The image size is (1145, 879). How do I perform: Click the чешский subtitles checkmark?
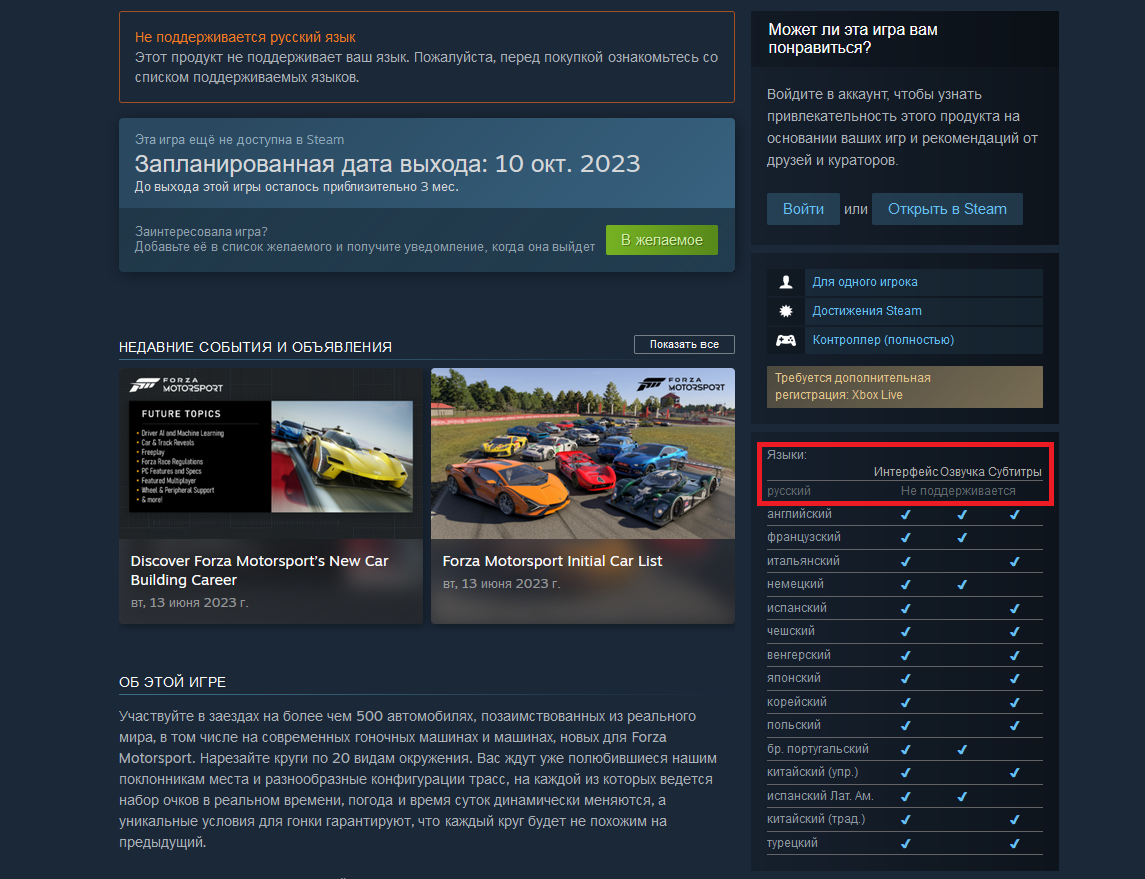(1014, 632)
